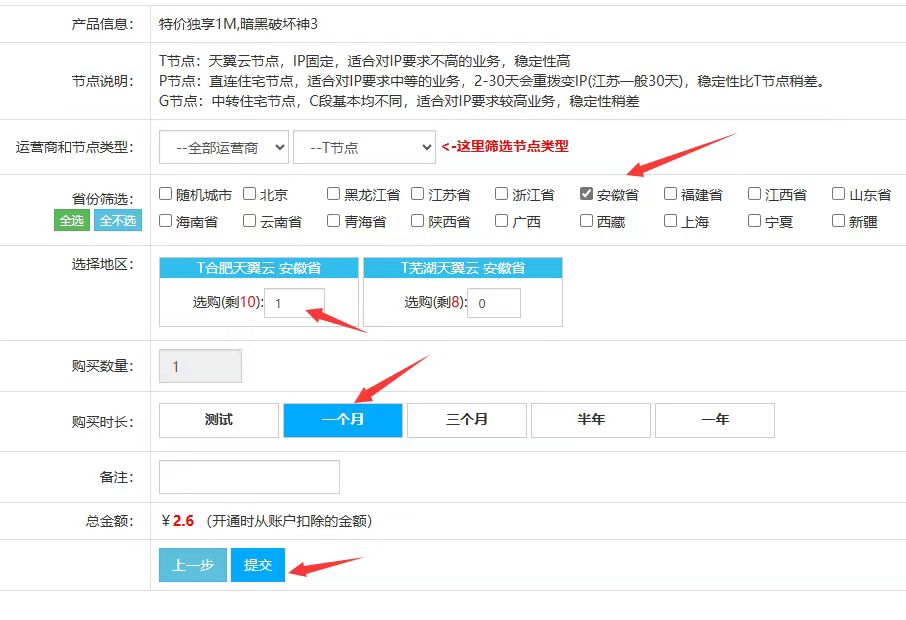Click the T合肥天翼云 quantity input field
Image resolution: width=906 pixels, height=620 pixels.
pos(295,303)
